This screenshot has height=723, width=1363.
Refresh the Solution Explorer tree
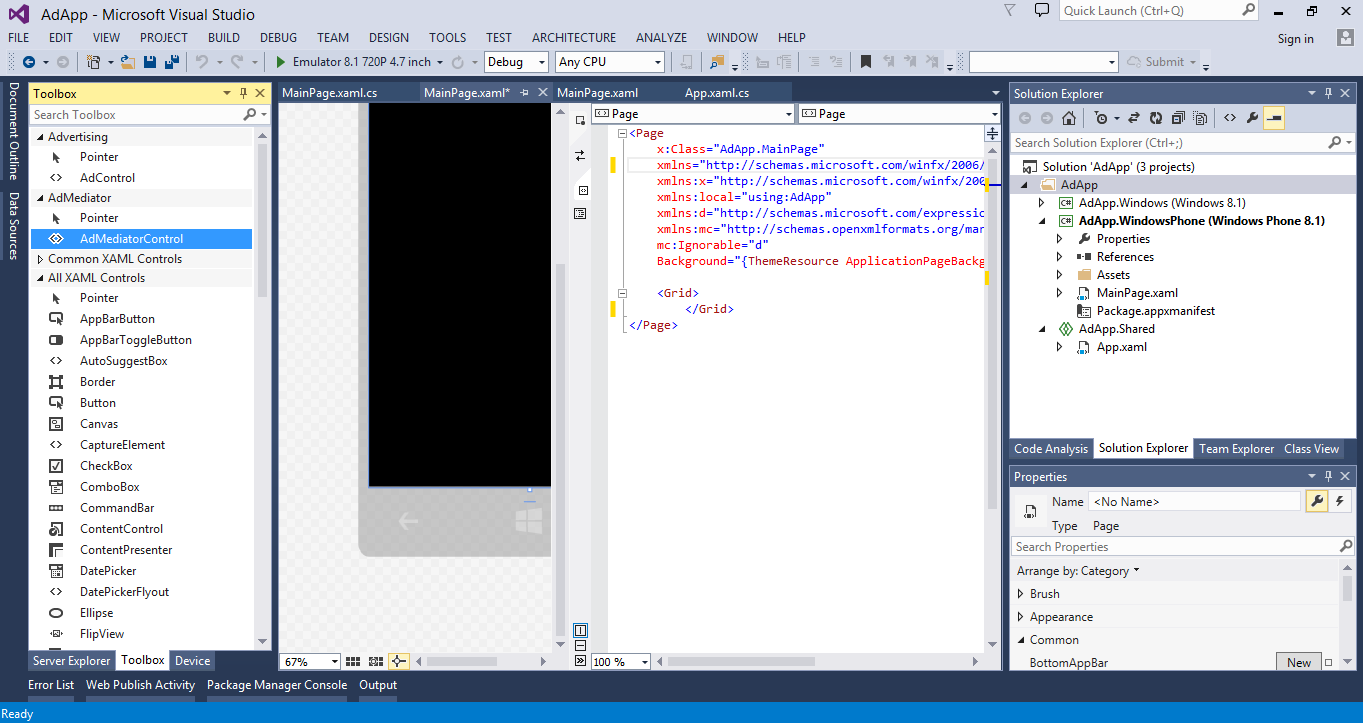(1156, 118)
